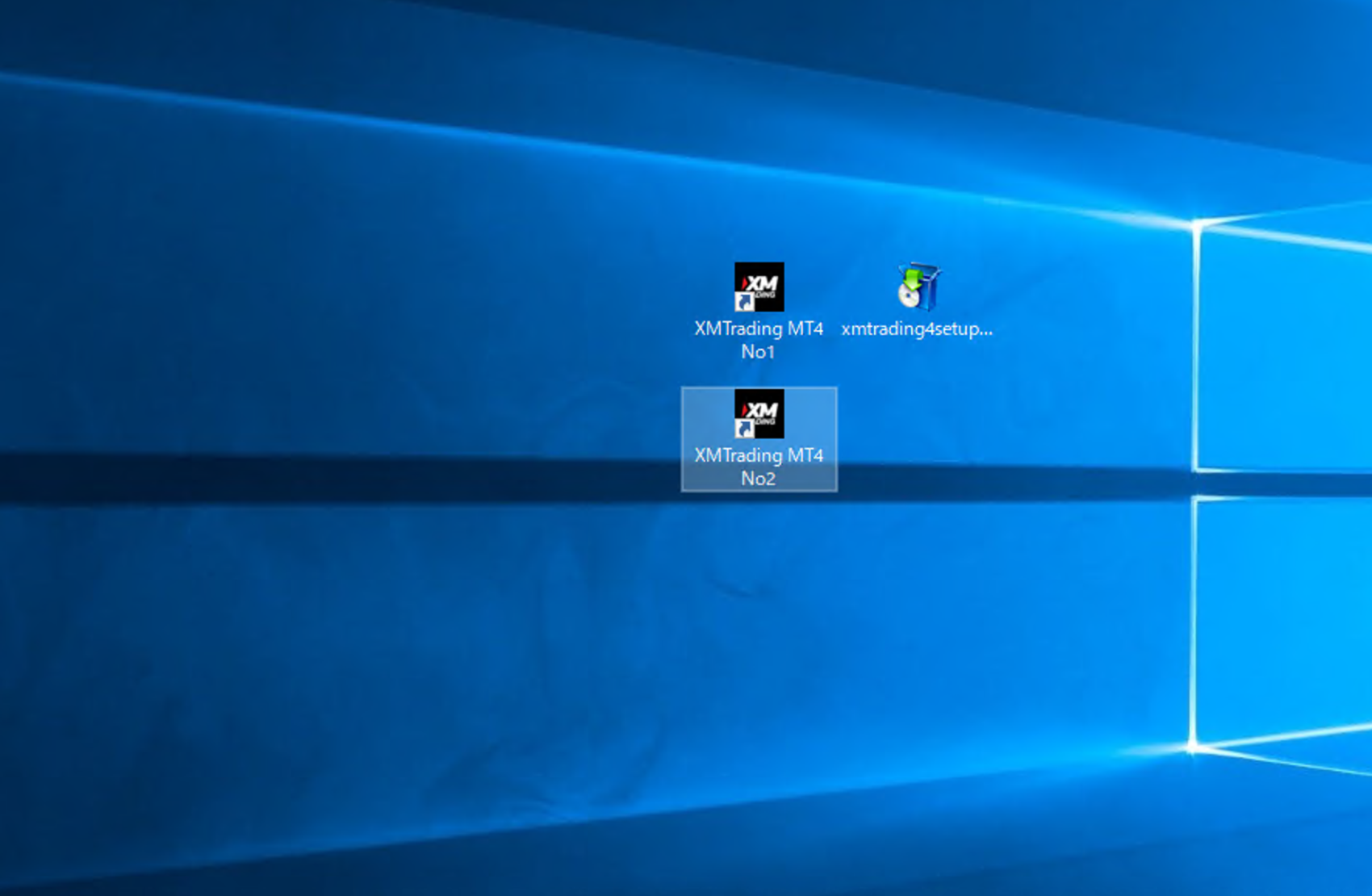Click the "XMTrading MT4" label above No1
1372x896 pixels.
pos(759,329)
